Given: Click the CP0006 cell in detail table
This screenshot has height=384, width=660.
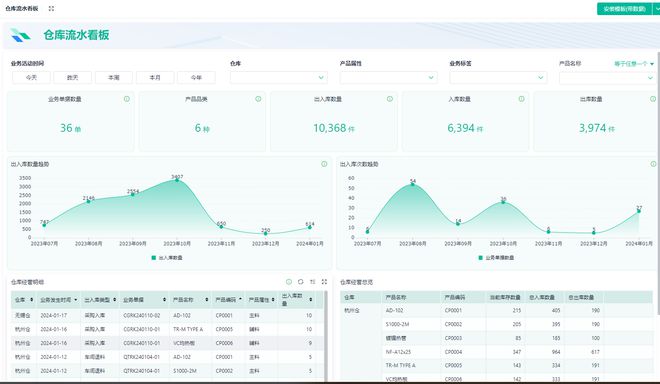Looking at the screenshot, I should pyautogui.click(x=224, y=343).
